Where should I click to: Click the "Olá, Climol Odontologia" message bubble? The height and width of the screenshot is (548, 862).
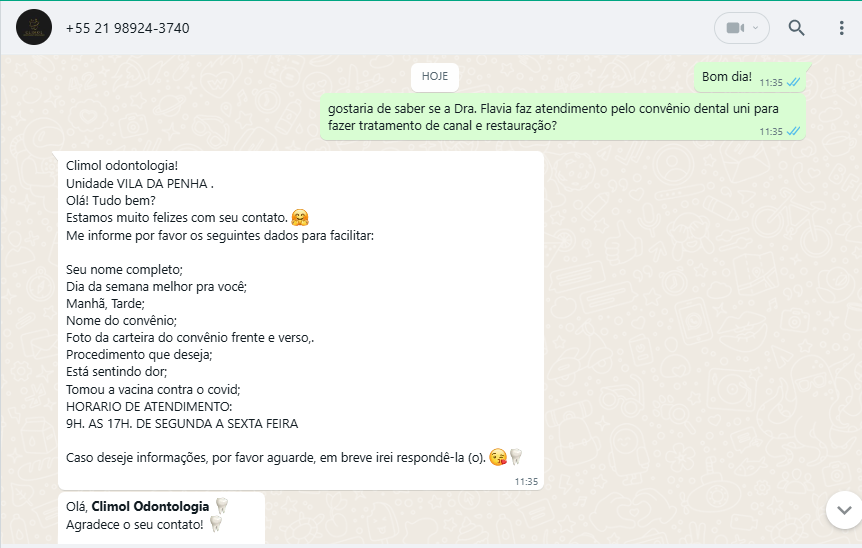click(161, 518)
